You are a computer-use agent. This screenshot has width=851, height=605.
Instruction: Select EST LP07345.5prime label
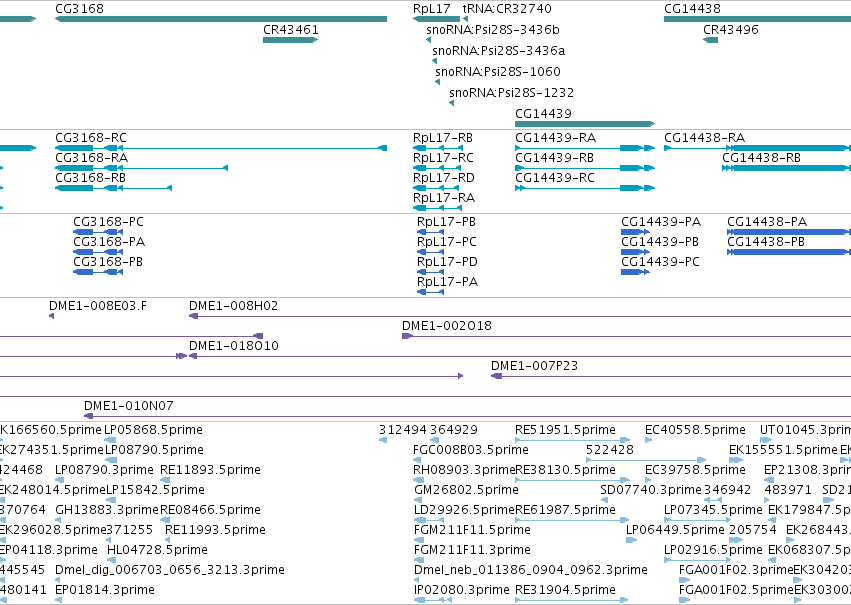[713, 510]
